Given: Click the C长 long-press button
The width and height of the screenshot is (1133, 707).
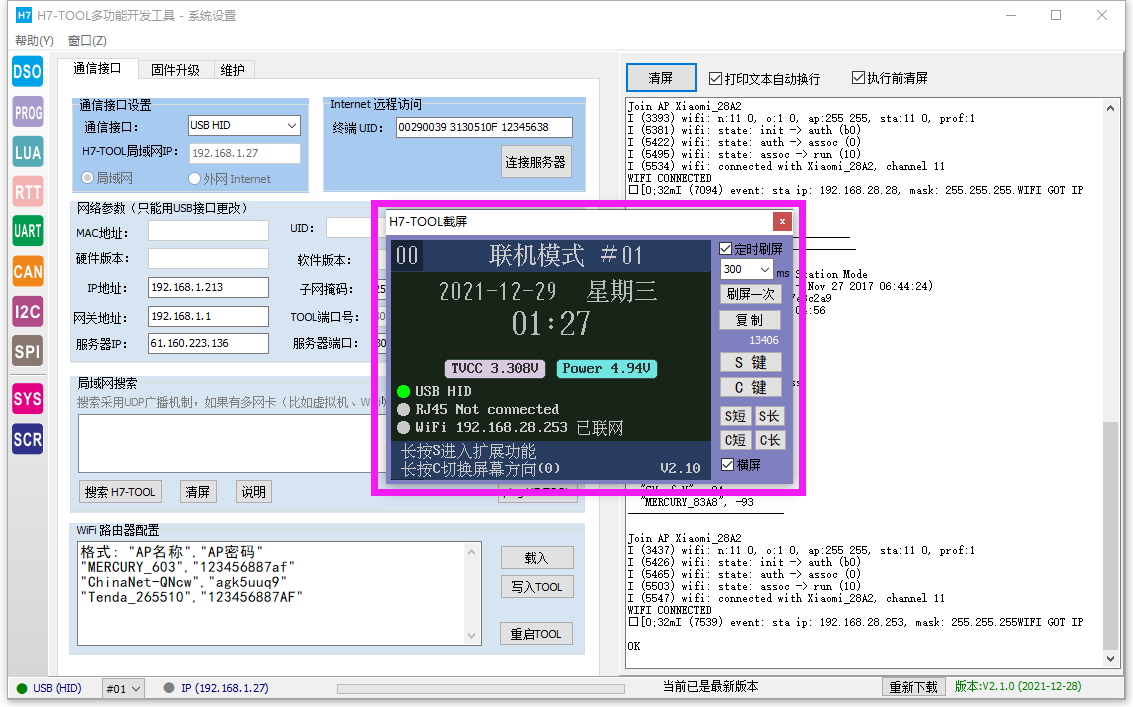Looking at the screenshot, I should click(769, 440).
